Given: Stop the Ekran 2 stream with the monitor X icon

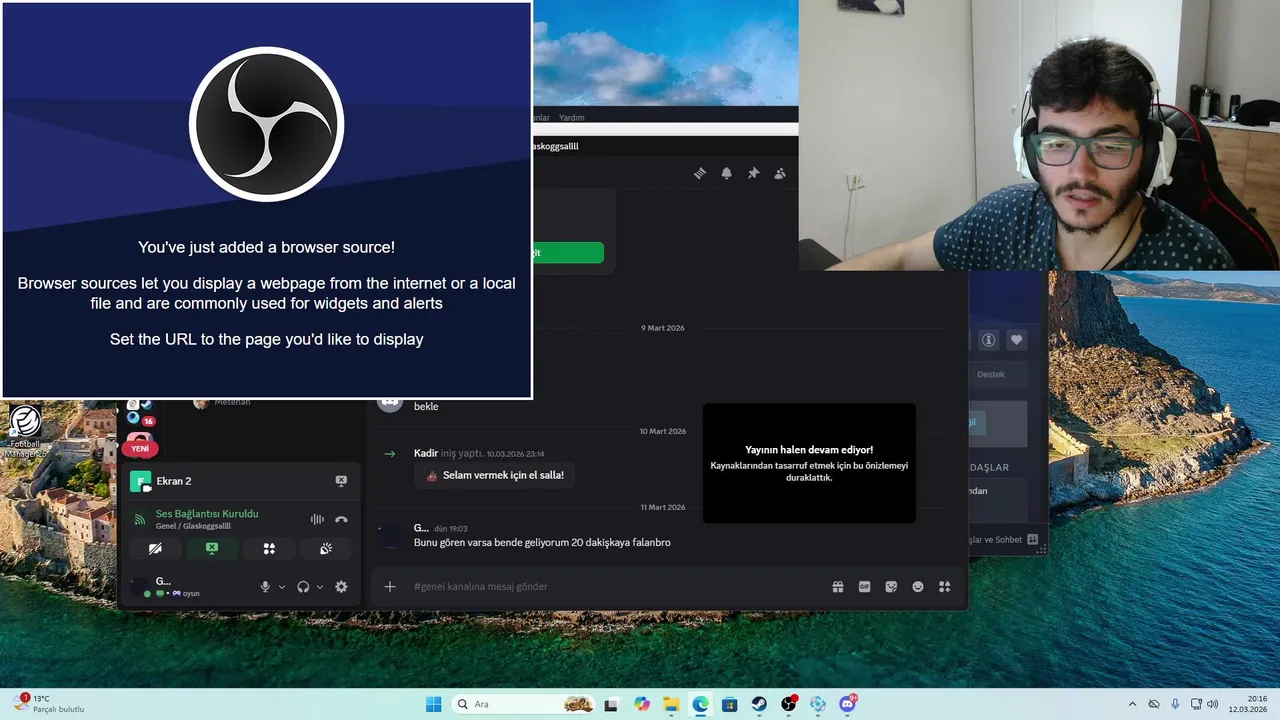Looking at the screenshot, I should [x=341, y=481].
